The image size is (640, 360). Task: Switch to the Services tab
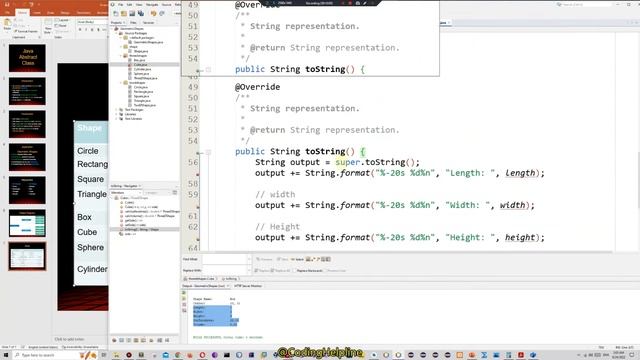tap(148, 22)
